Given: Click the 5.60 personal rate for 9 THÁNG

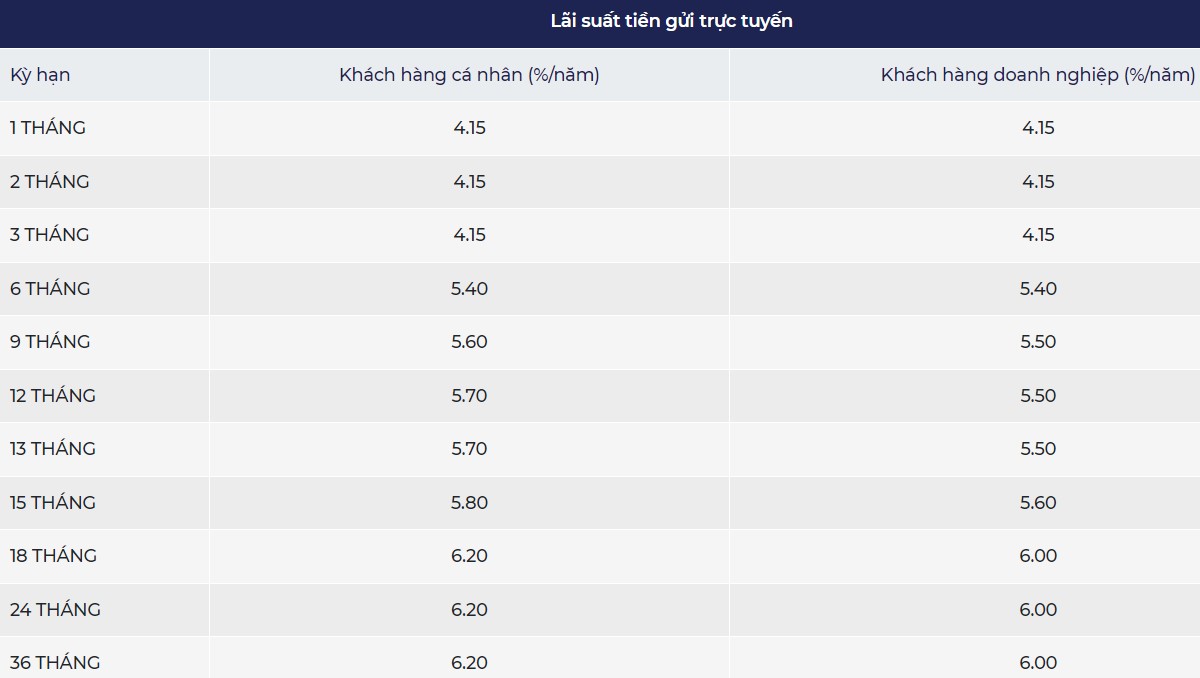Looking at the screenshot, I should [469, 342].
